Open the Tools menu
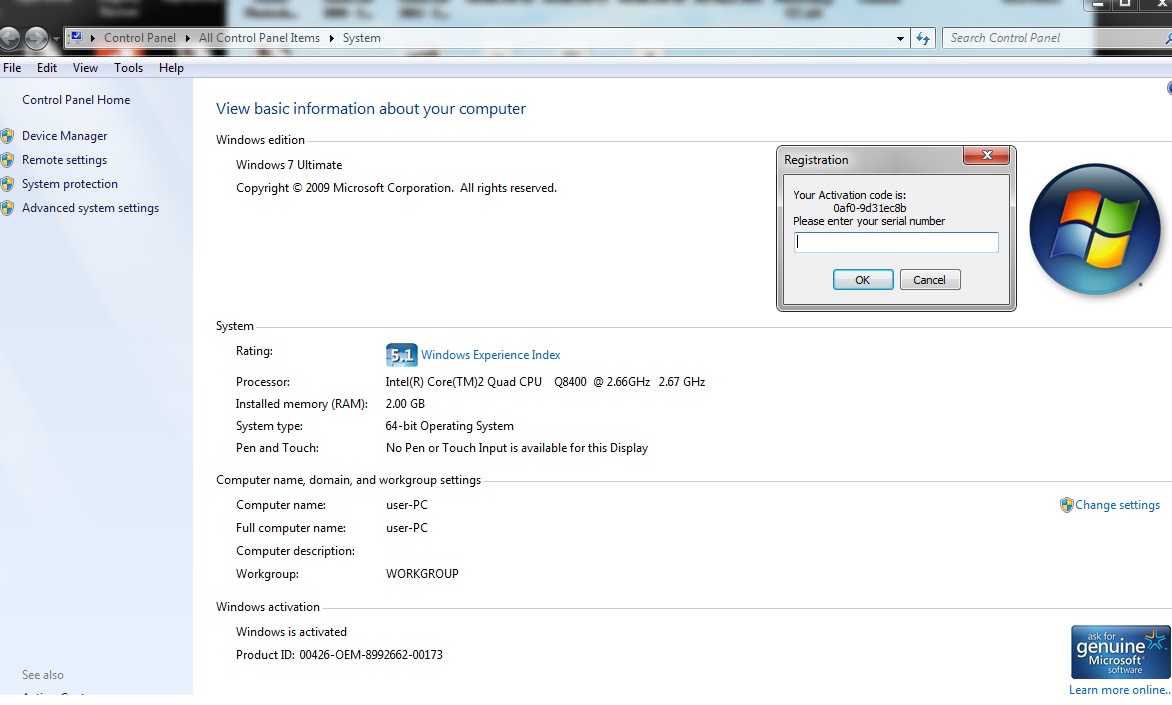 pos(129,68)
